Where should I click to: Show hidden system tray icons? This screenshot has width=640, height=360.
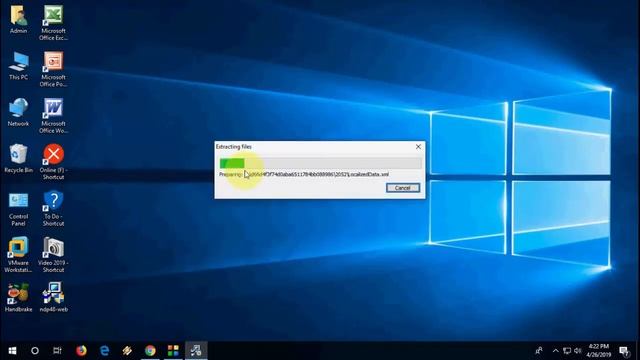pyautogui.click(x=556, y=351)
